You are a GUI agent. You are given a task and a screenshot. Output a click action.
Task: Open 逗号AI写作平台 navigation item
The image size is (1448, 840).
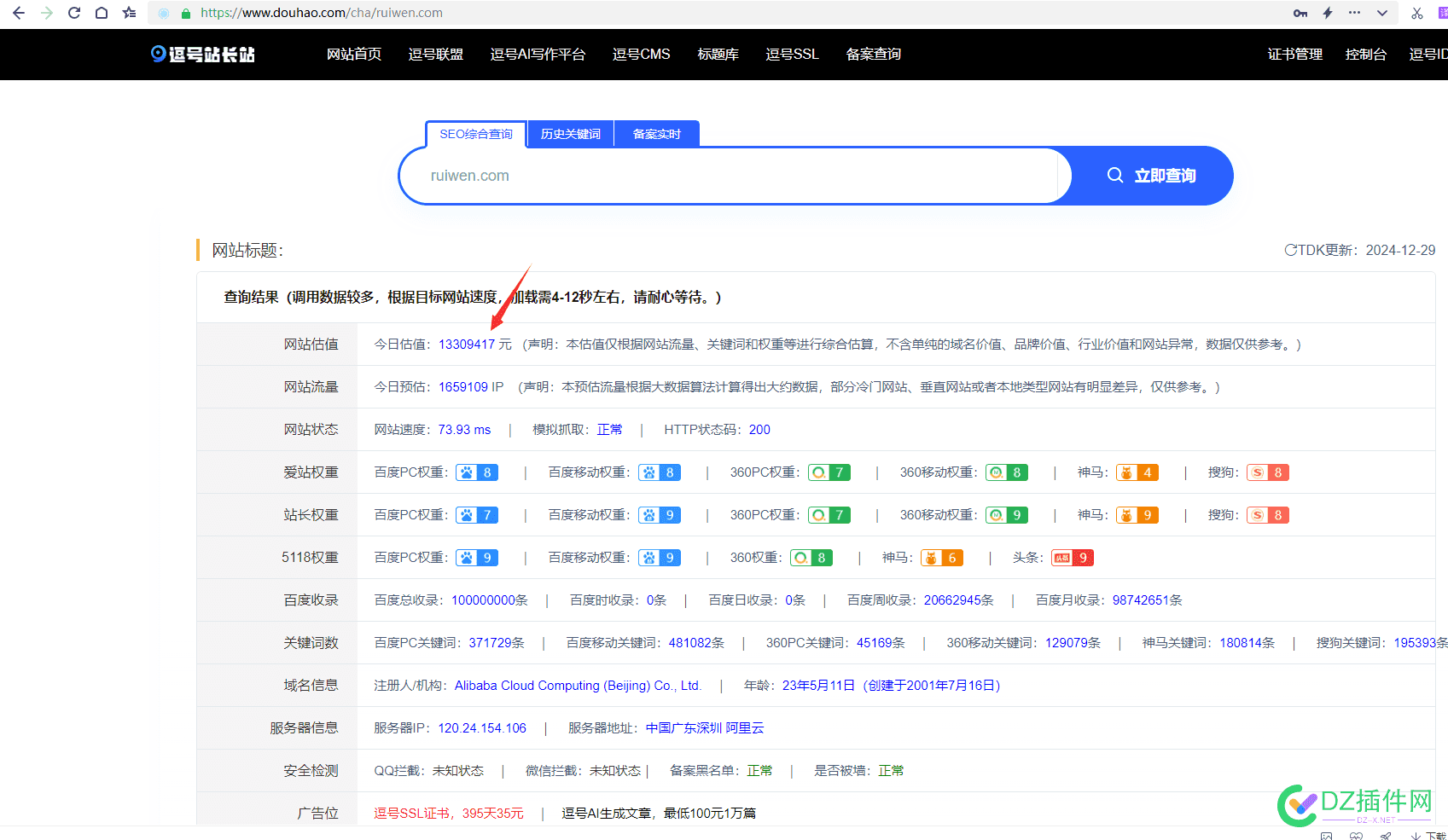[x=538, y=54]
